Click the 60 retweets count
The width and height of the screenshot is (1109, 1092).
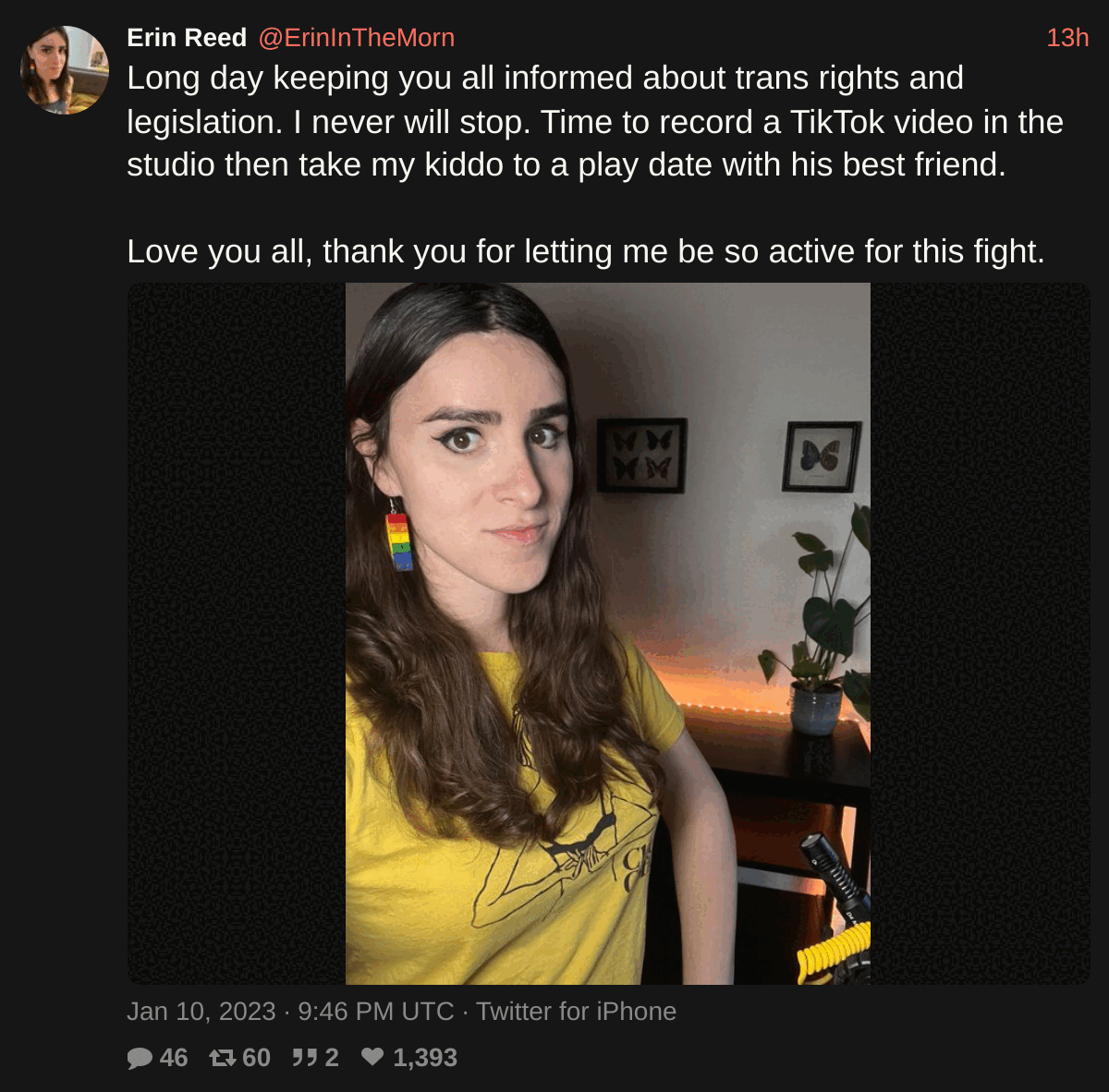pyautogui.click(x=256, y=1058)
